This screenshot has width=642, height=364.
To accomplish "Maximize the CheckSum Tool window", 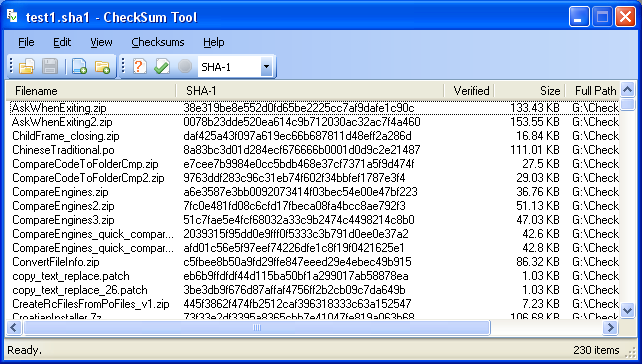I will 602,17.
